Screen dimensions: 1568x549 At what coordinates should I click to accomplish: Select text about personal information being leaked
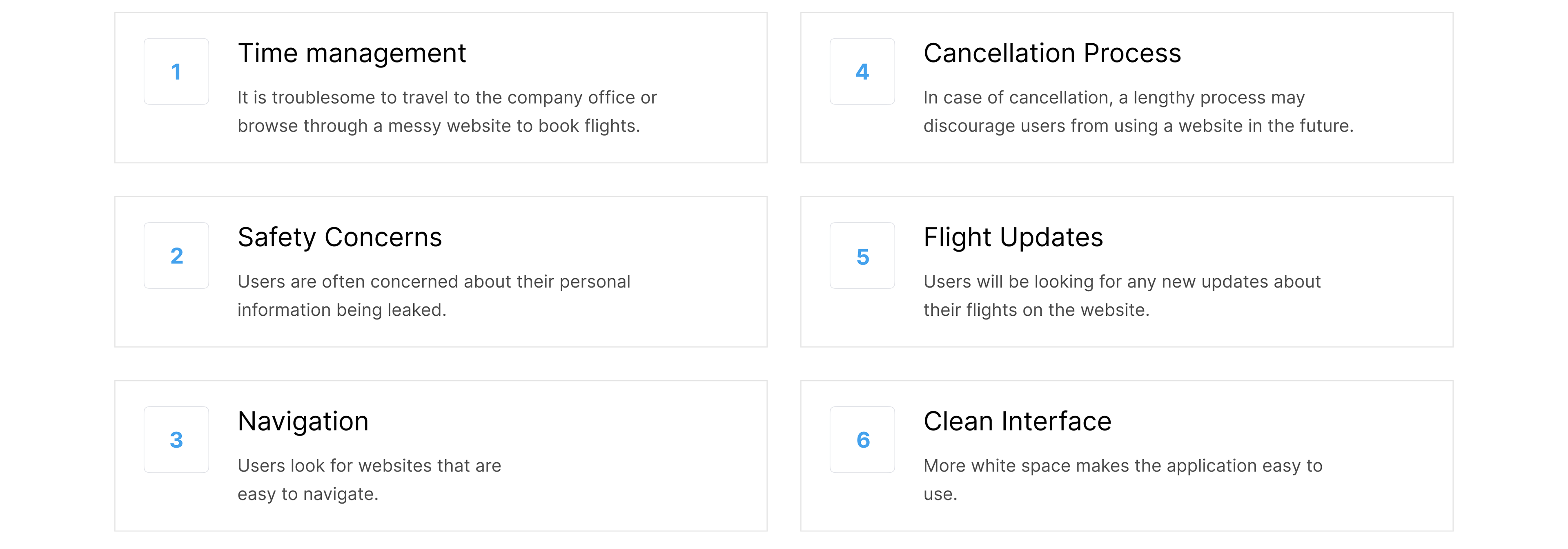coord(433,295)
